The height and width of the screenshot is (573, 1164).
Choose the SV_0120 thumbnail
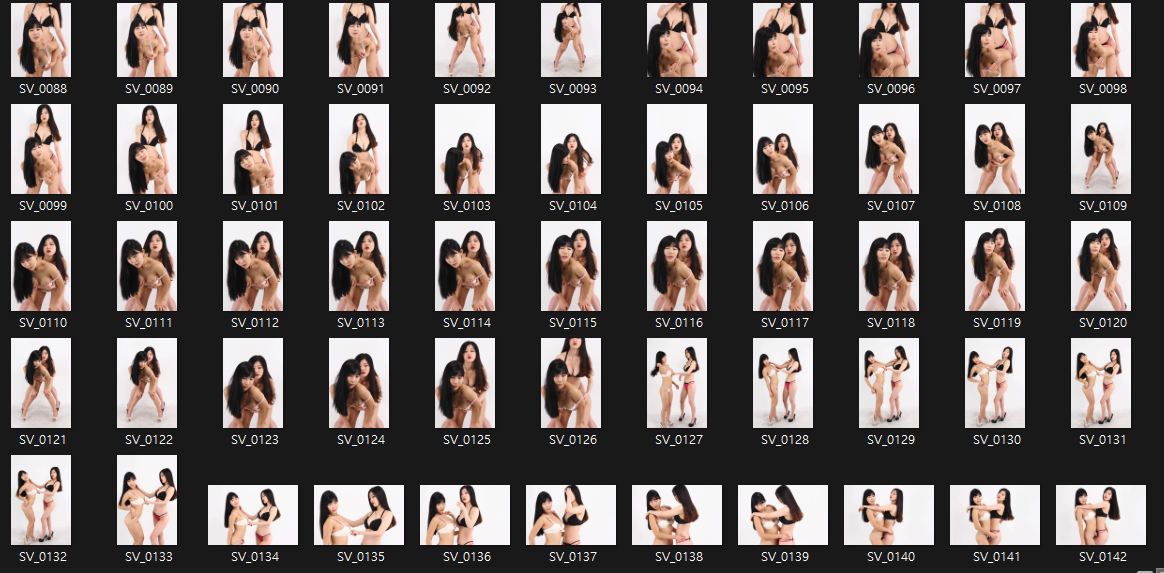point(1101,267)
